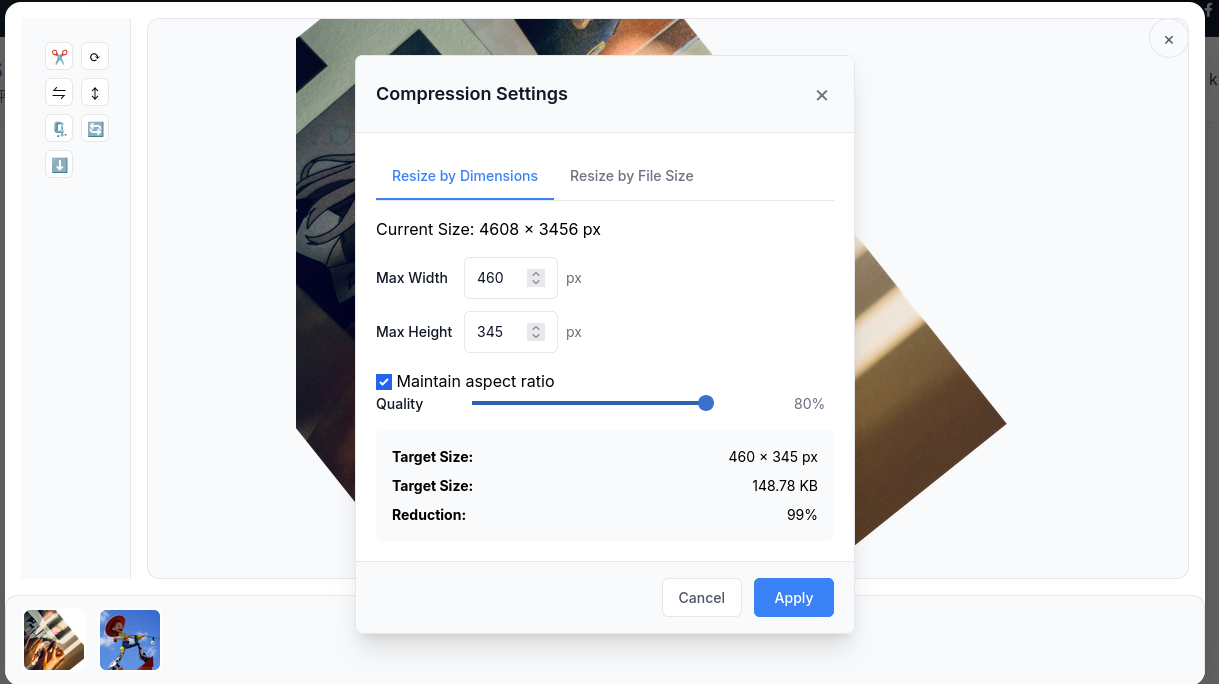This screenshot has height=684, width=1219.
Task: Click the Quality slider handle
Action: [x=706, y=403]
